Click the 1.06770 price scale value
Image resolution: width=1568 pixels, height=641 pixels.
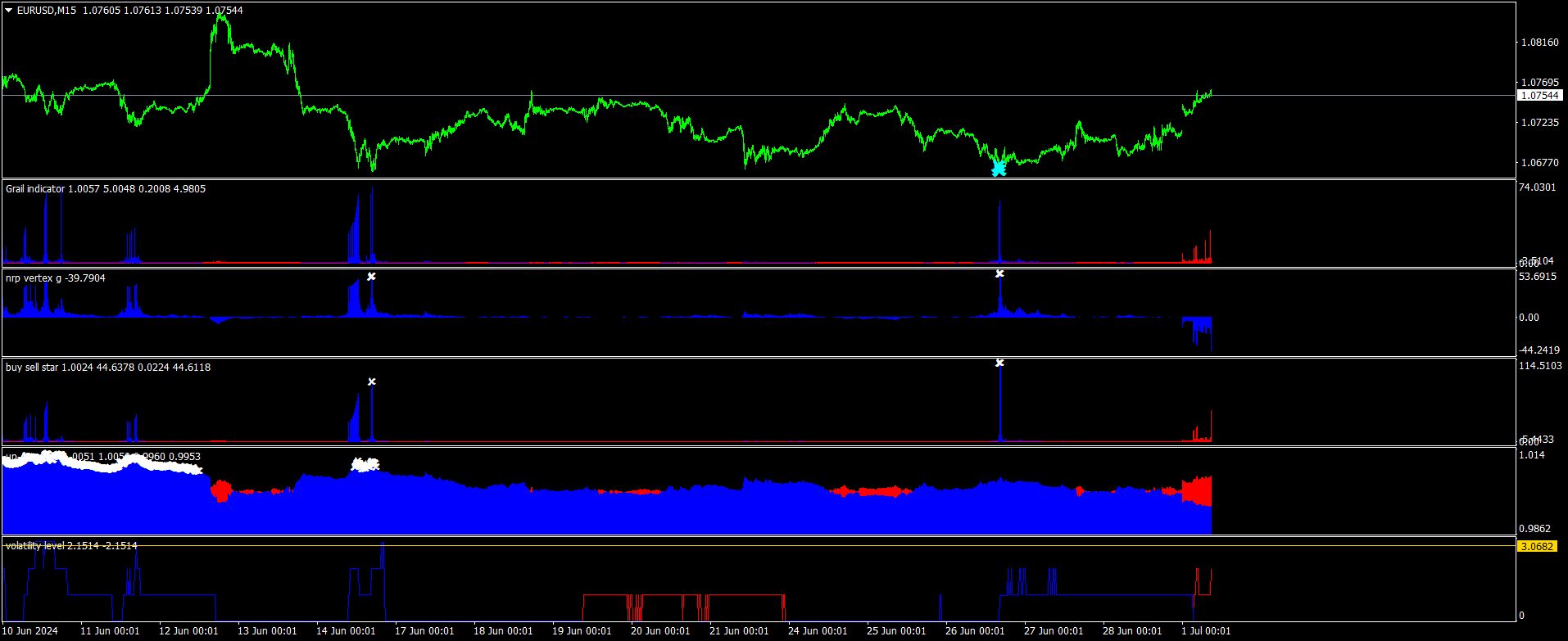click(x=1540, y=163)
